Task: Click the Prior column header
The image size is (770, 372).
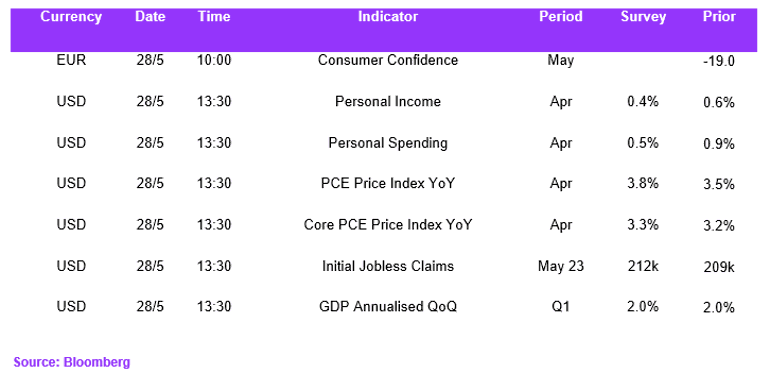Action: pyautogui.click(x=719, y=17)
